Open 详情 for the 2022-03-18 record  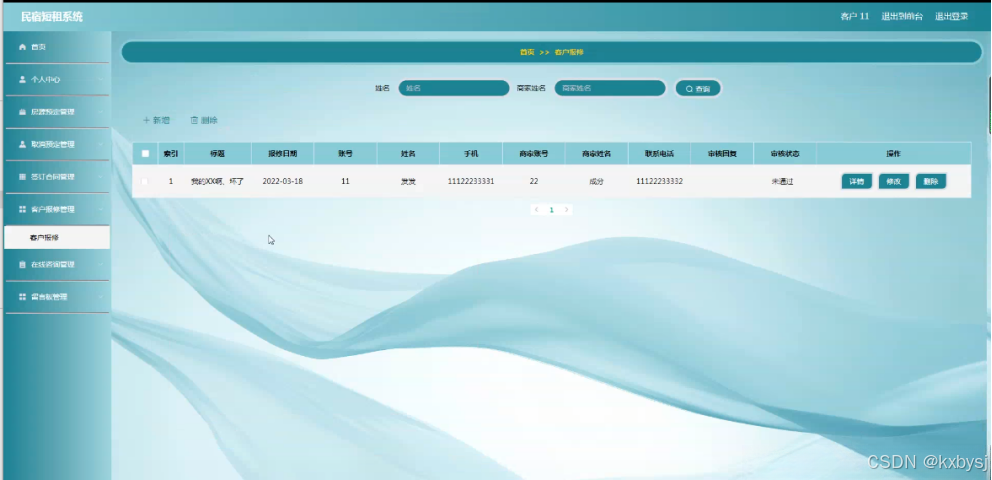click(x=857, y=182)
